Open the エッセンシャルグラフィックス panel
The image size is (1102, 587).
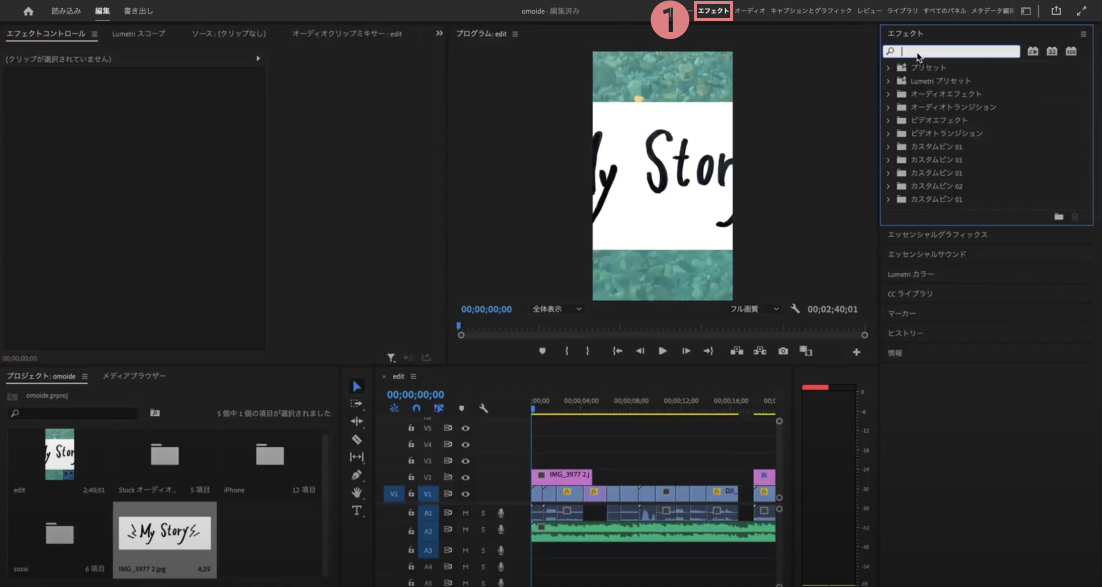coord(938,235)
